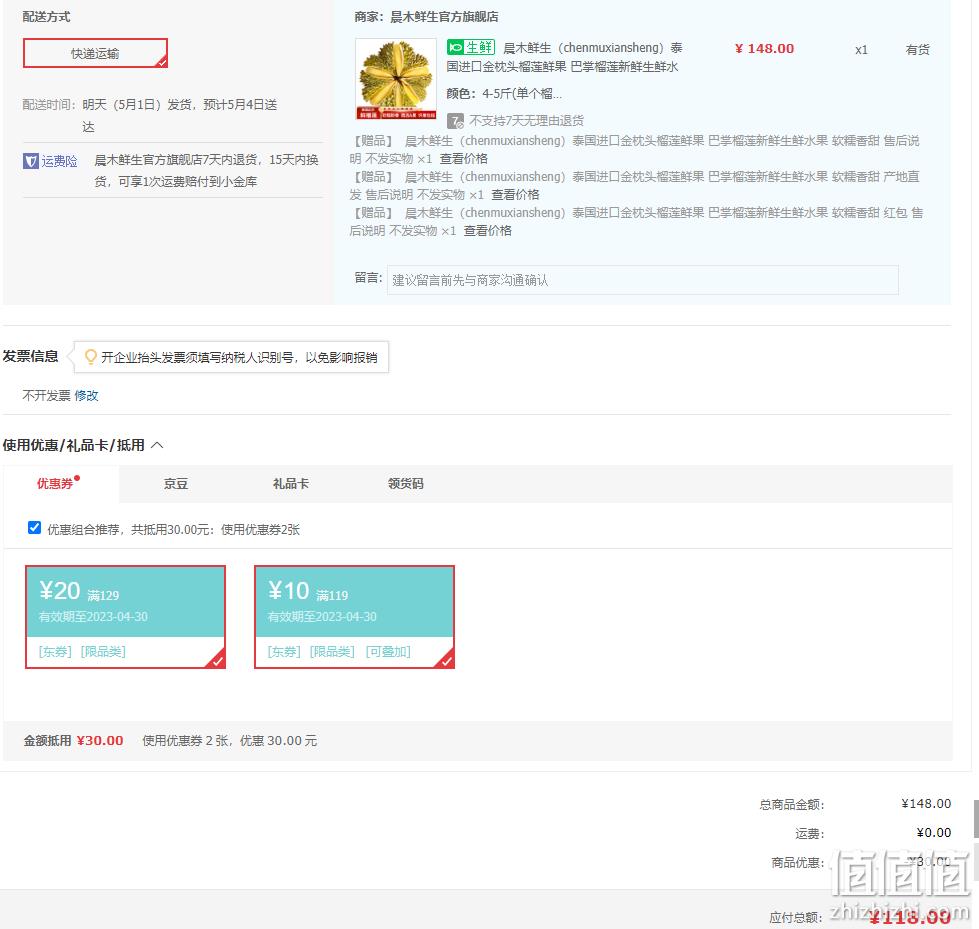The width and height of the screenshot is (979, 929).
Task: Click the 不支持7天无理由退货 notice text
Action: coord(526,120)
